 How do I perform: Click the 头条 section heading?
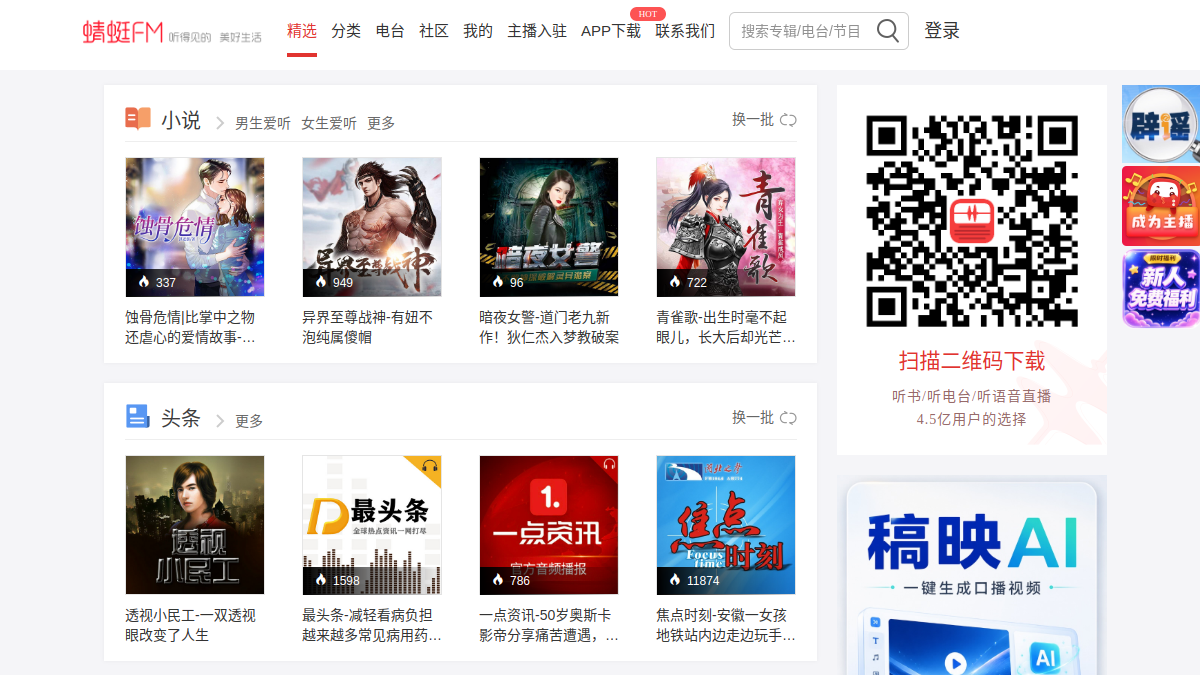pyautogui.click(x=181, y=418)
